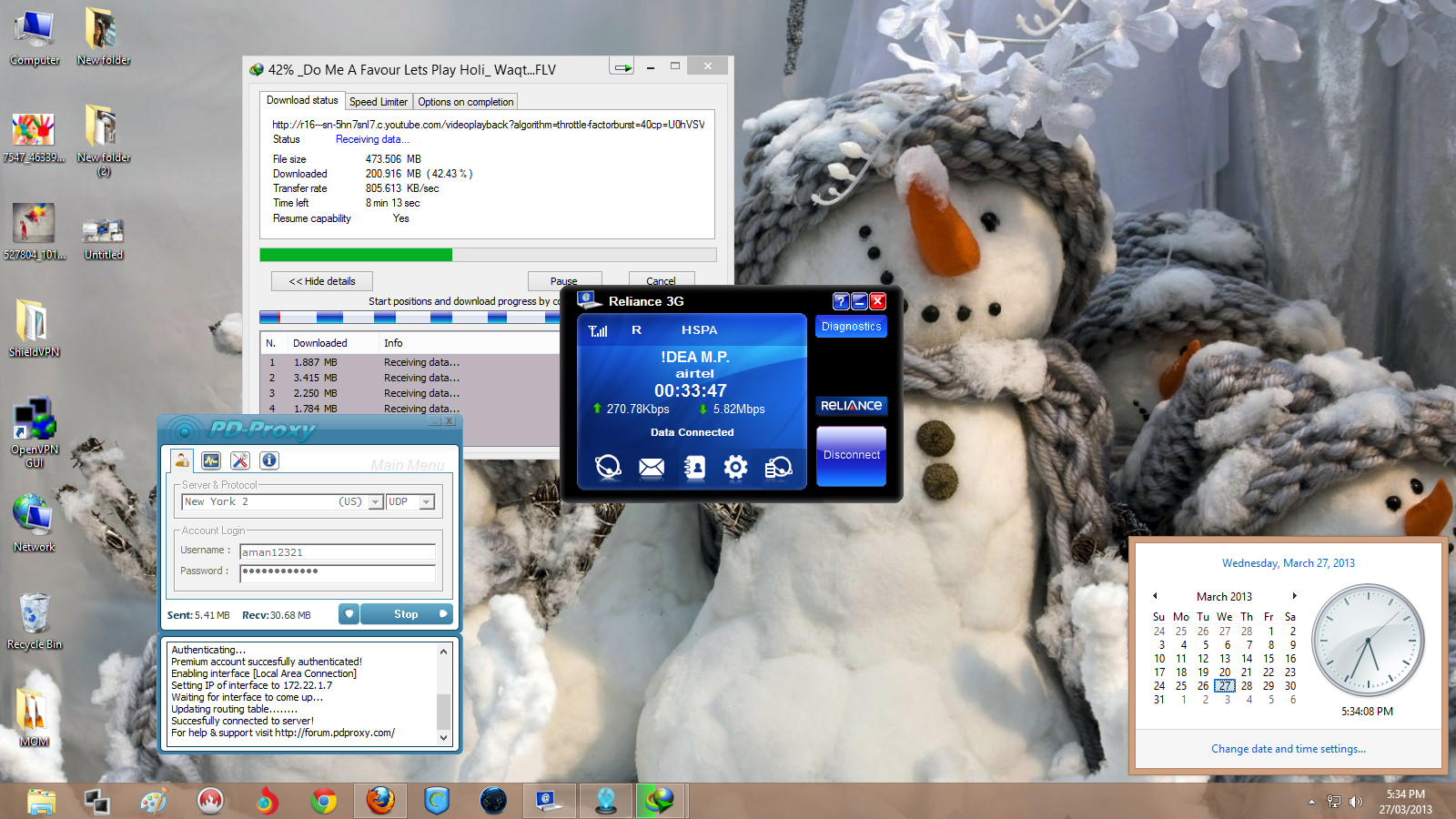Click Reliance 3G help question mark
1456x819 pixels.
pos(841,301)
